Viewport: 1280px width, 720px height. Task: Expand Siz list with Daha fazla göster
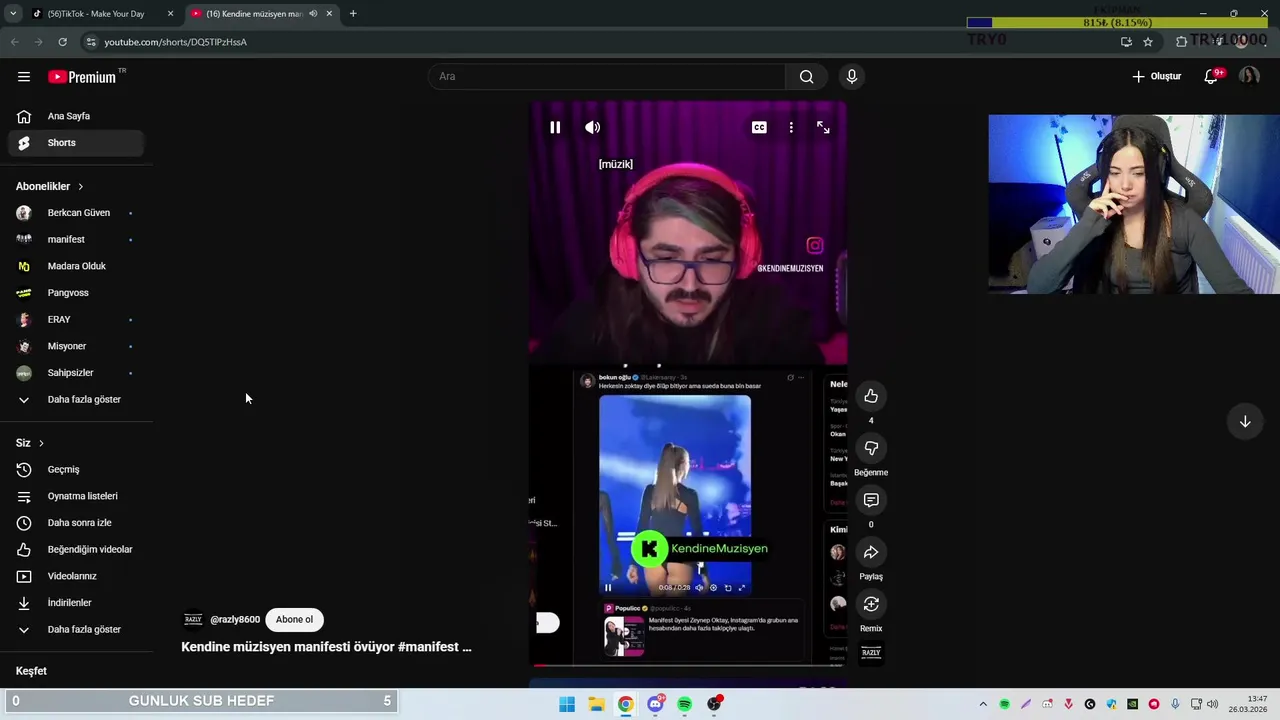pos(76,629)
